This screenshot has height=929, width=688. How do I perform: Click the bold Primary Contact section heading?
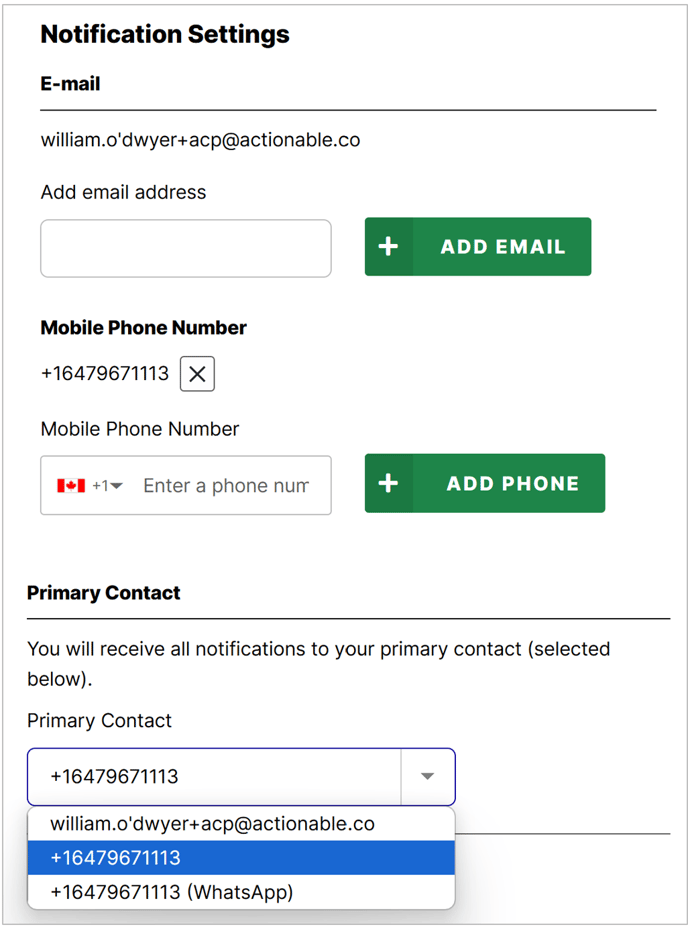[104, 592]
